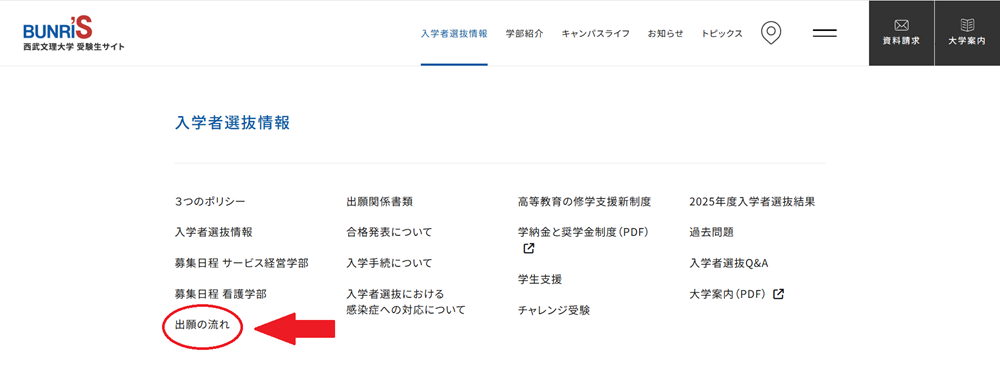
Task: Open the 合格発表について link
Action: coord(389,233)
